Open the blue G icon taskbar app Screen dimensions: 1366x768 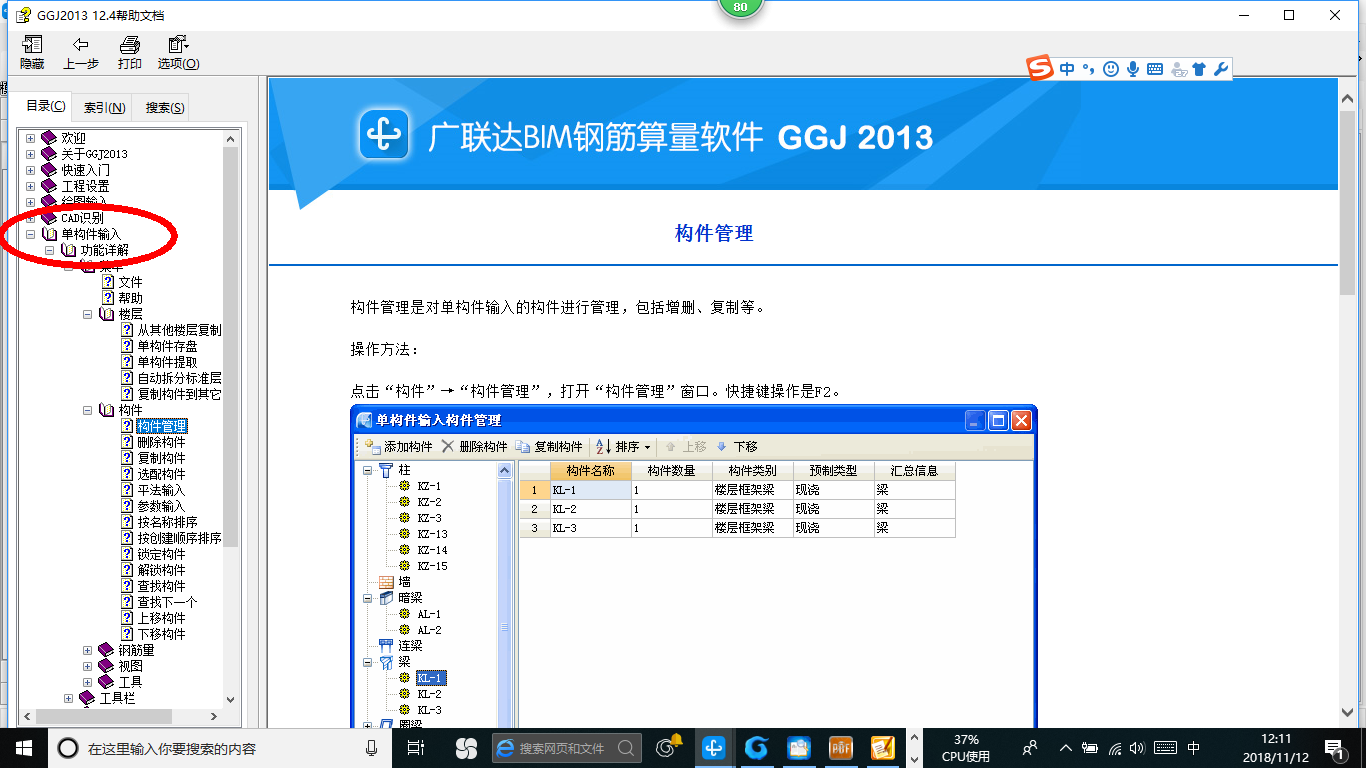click(x=756, y=747)
